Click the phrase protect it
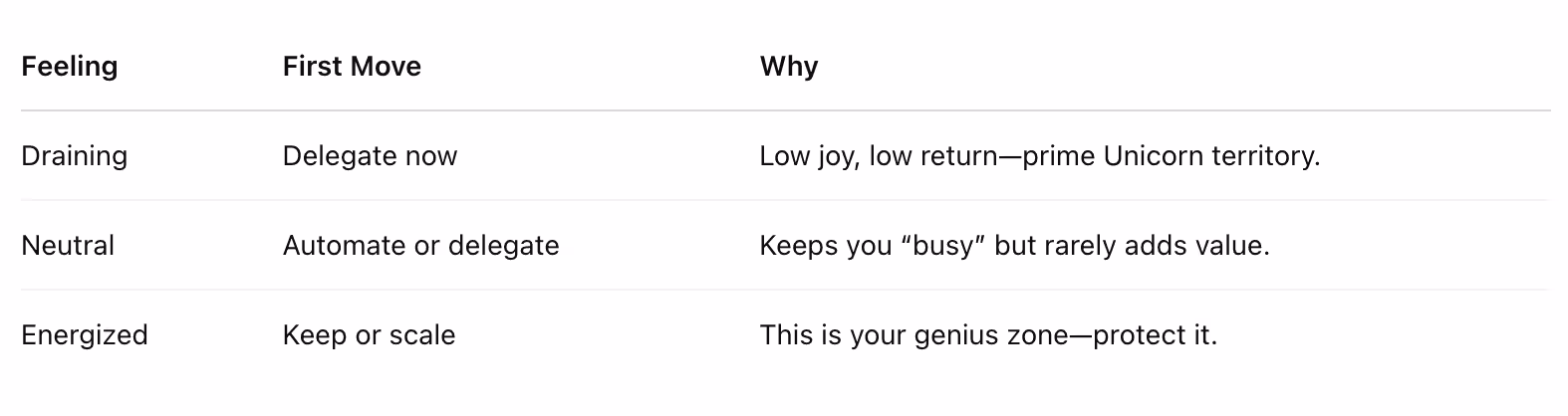 click(1156, 335)
